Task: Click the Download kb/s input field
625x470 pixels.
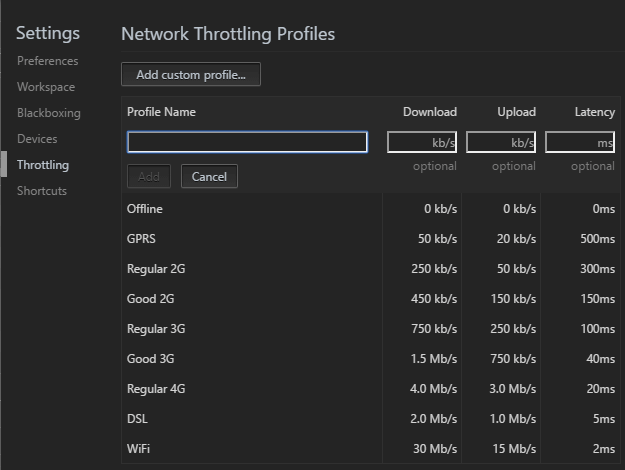Action: 422,142
